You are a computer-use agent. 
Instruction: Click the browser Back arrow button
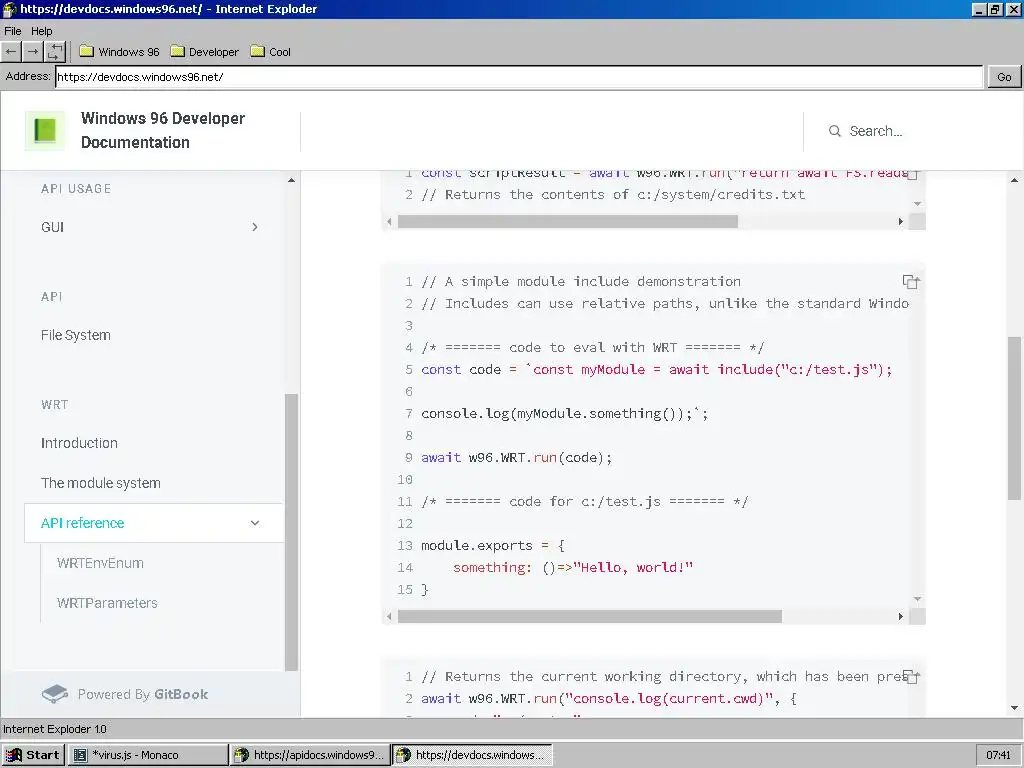coord(11,52)
